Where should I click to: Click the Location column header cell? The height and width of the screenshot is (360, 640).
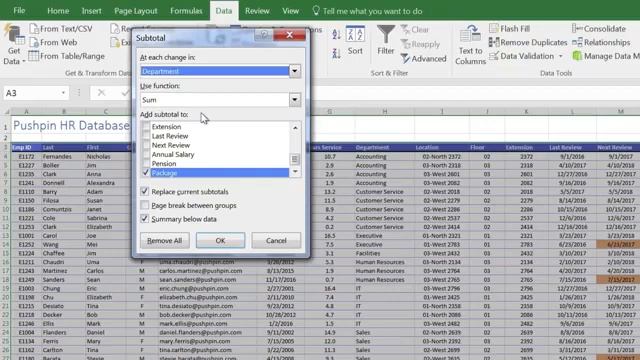coord(442,147)
